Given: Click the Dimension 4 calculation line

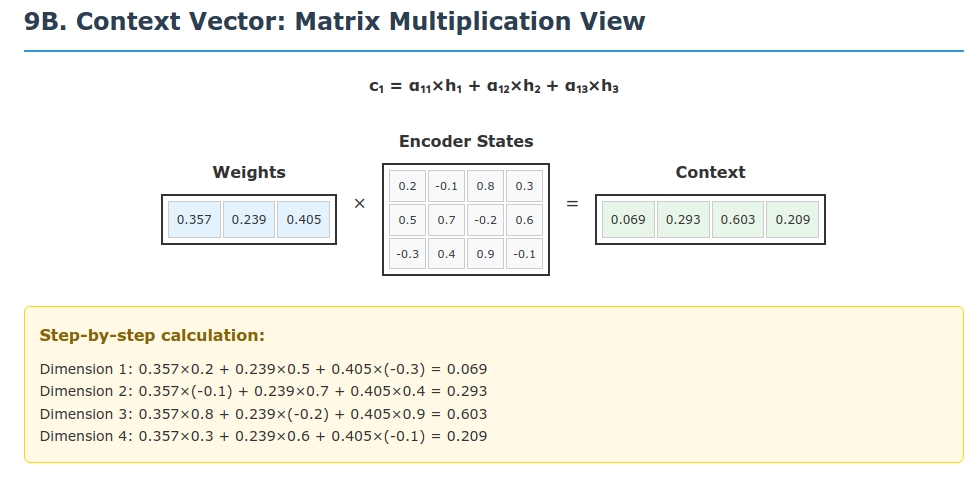Looking at the screenshot, I should [x=263, y=436].
